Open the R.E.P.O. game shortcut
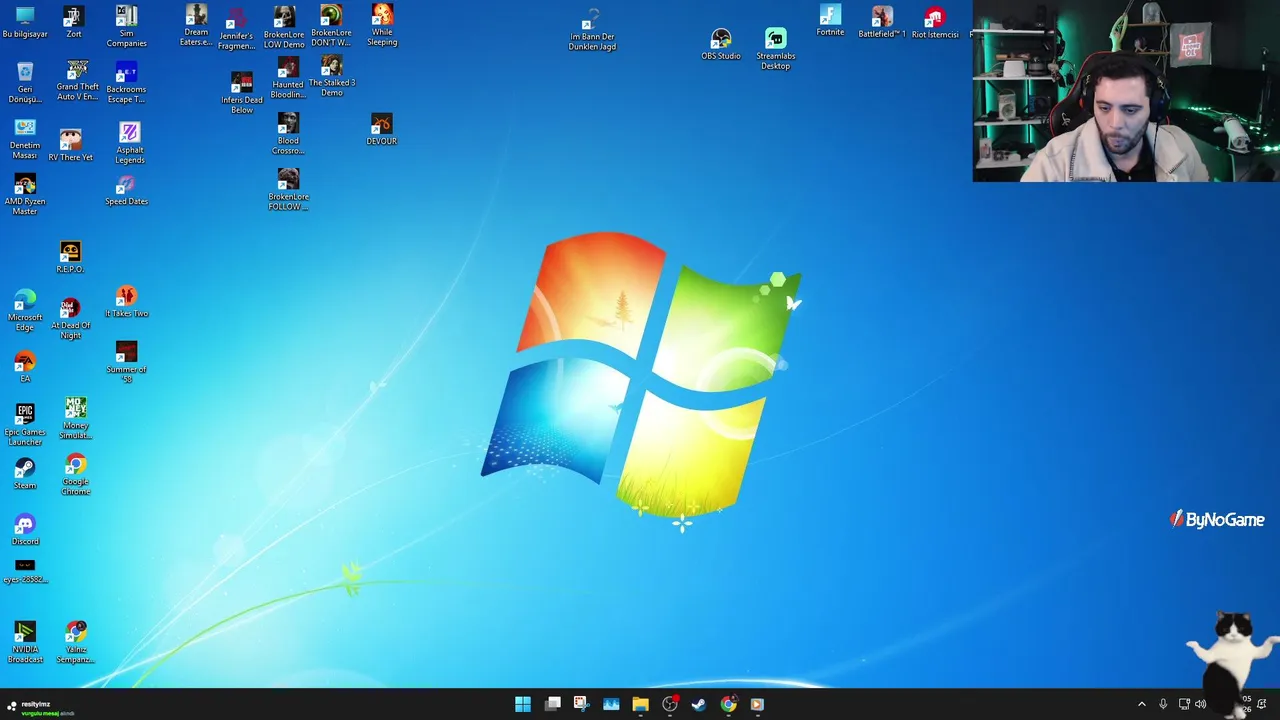This screenshot has height=720, width=1280. [70, 257]
